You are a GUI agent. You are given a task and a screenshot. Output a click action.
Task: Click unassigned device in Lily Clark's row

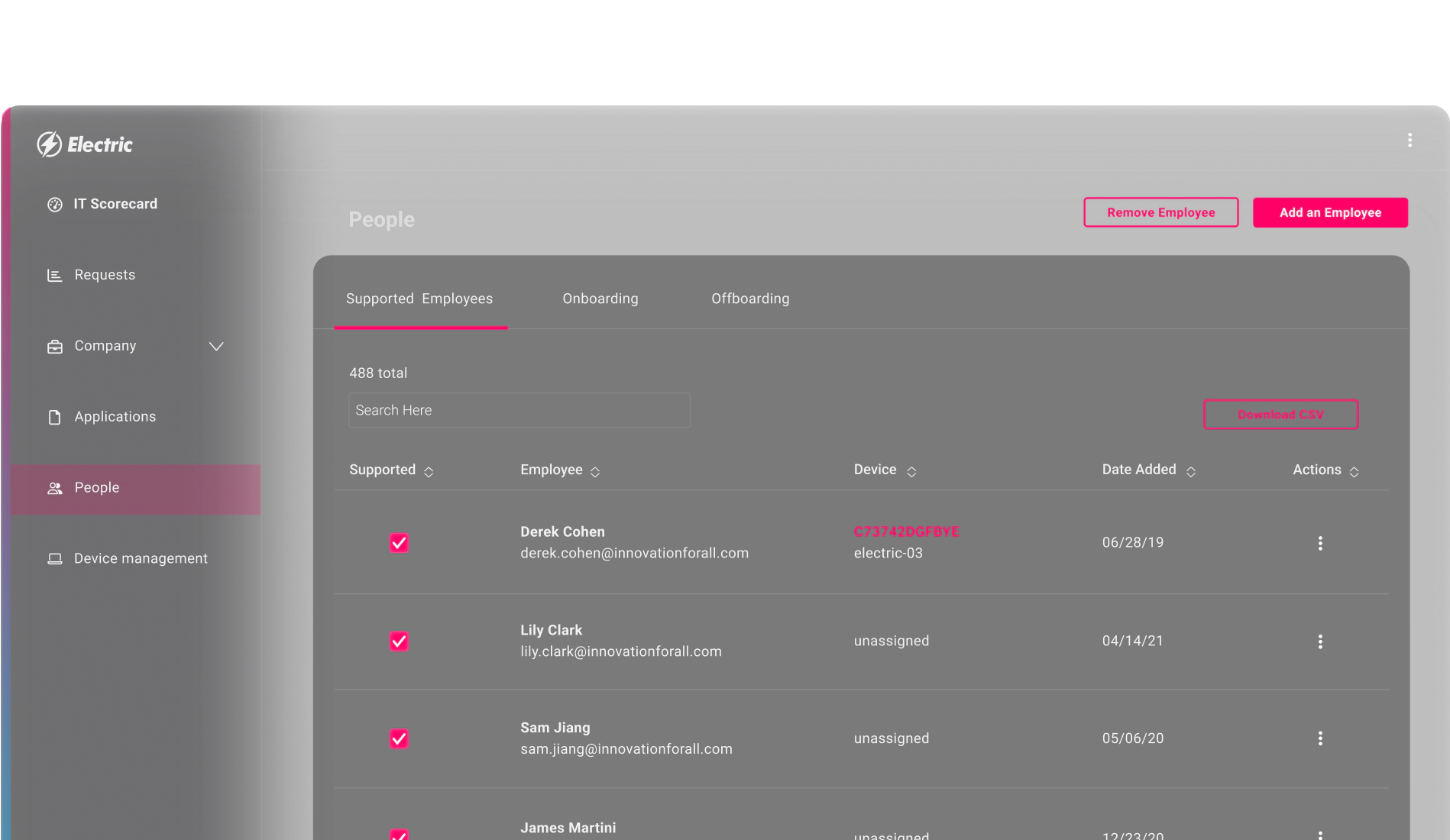pyautogui.click(x=891, y=641)
